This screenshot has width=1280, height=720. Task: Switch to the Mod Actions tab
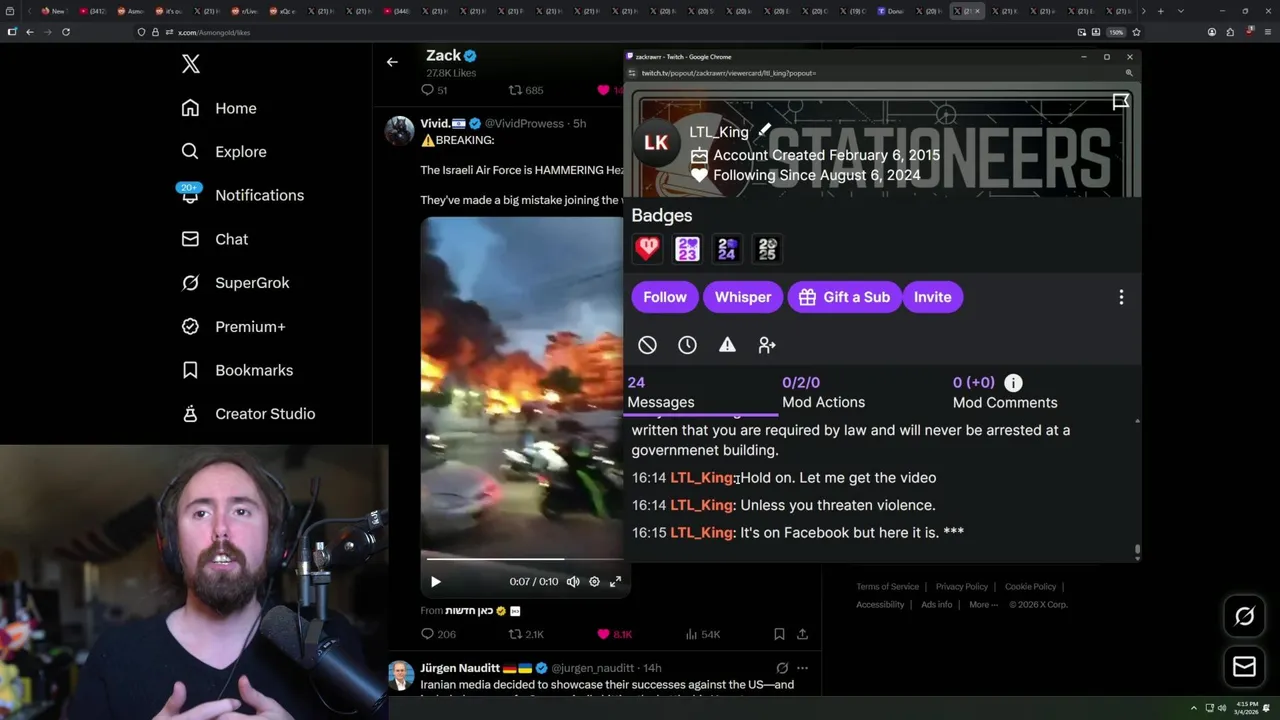(823, 392)
